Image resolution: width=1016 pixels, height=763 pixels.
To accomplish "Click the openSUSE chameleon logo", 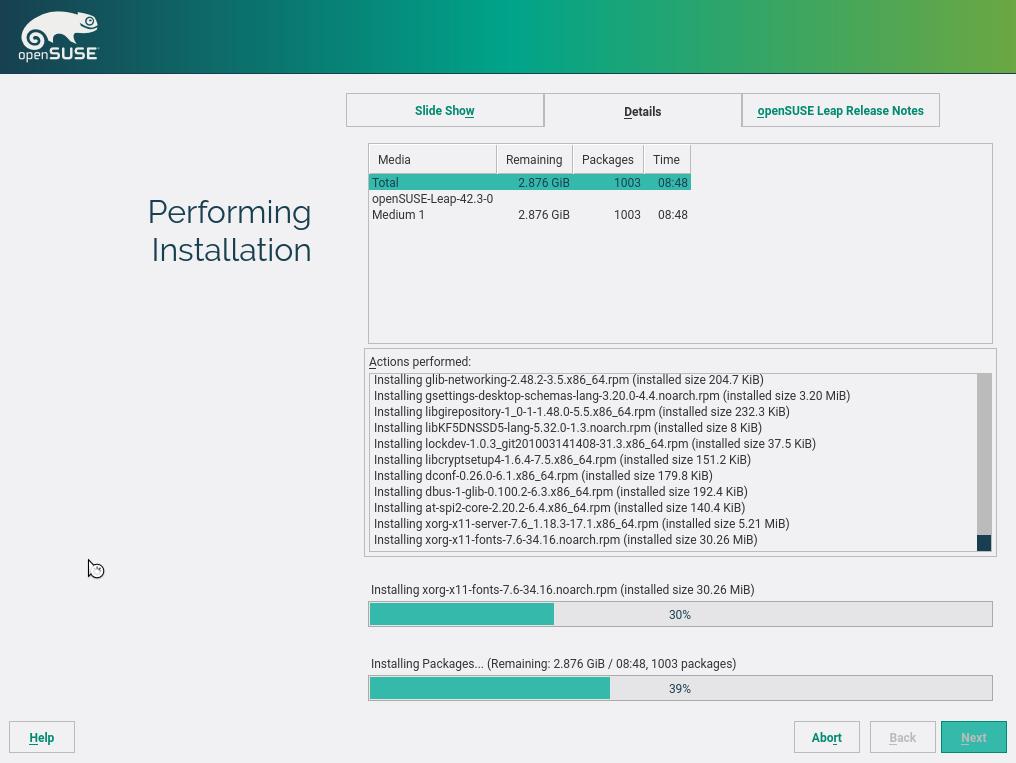I will (x=59, y=37).
